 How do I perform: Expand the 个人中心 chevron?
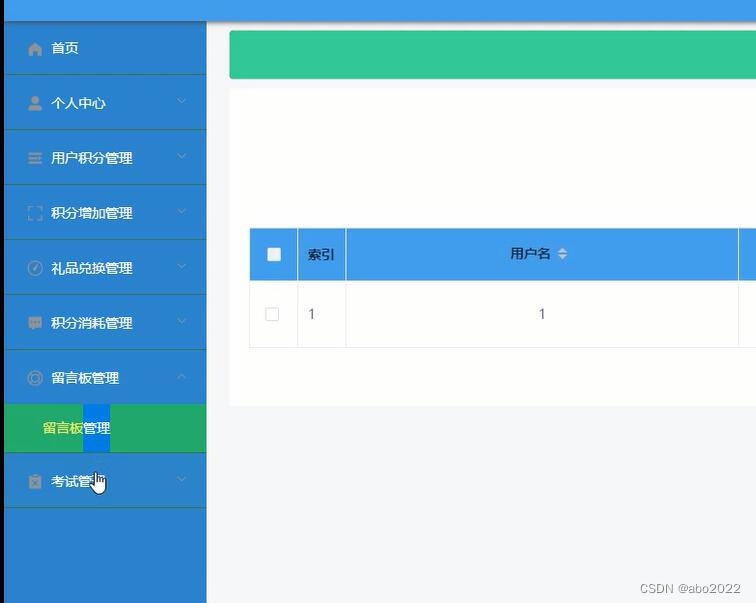tap(181, 101)
